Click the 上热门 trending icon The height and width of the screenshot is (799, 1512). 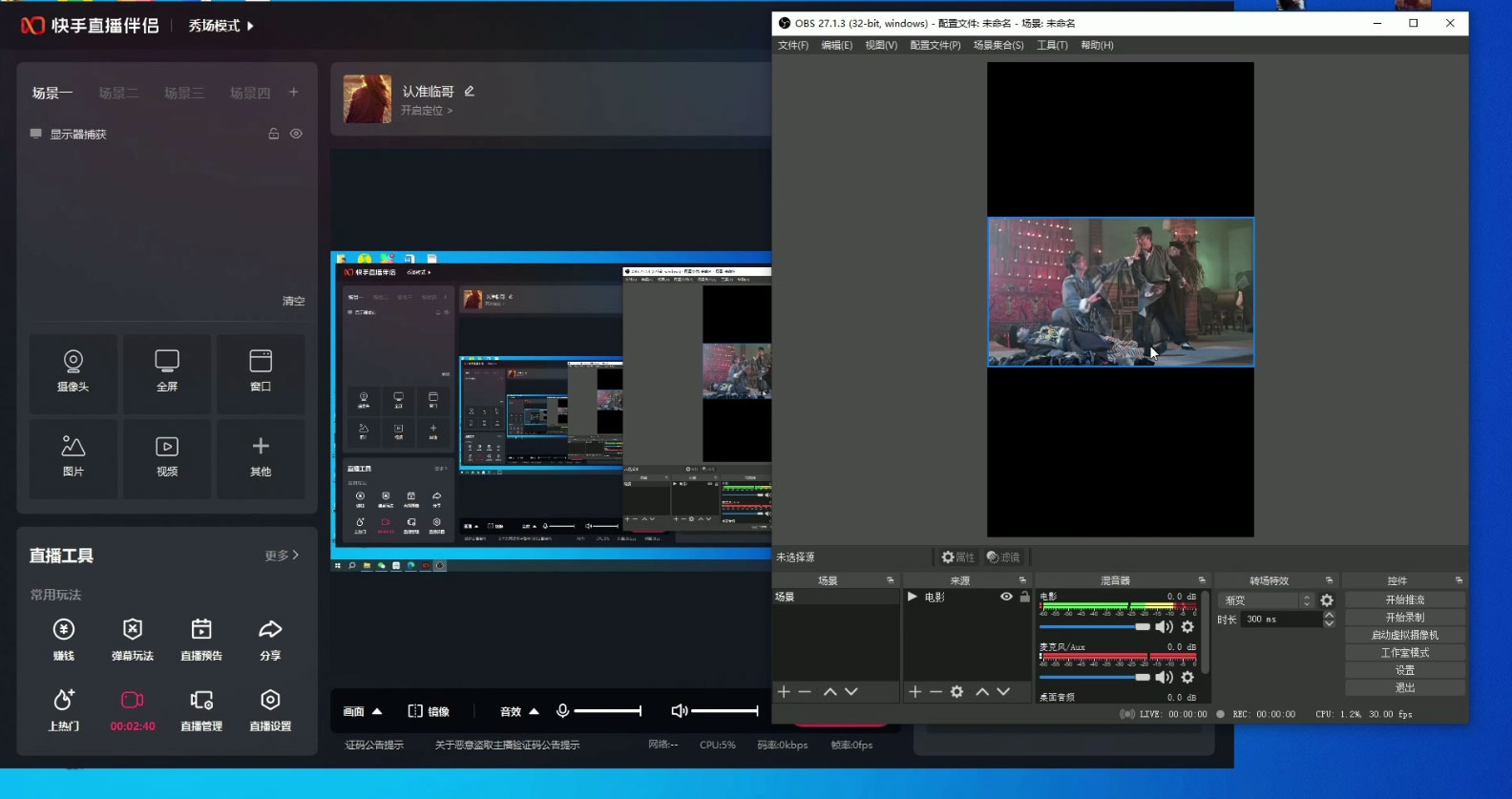pyautogui.click(x=63, y=709)
